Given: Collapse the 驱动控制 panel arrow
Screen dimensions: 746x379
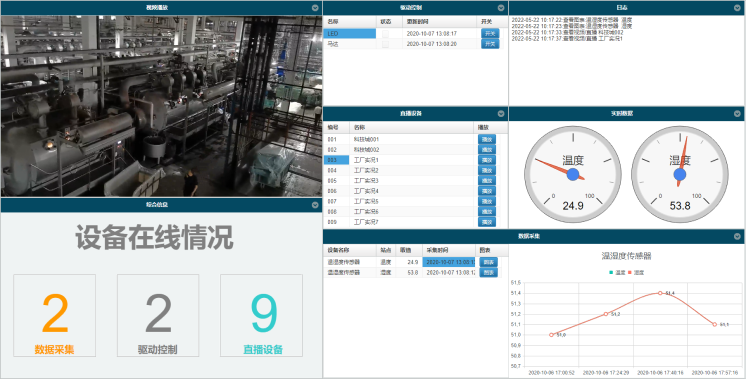Looking at the screenshot, I should tap(501, 8).
